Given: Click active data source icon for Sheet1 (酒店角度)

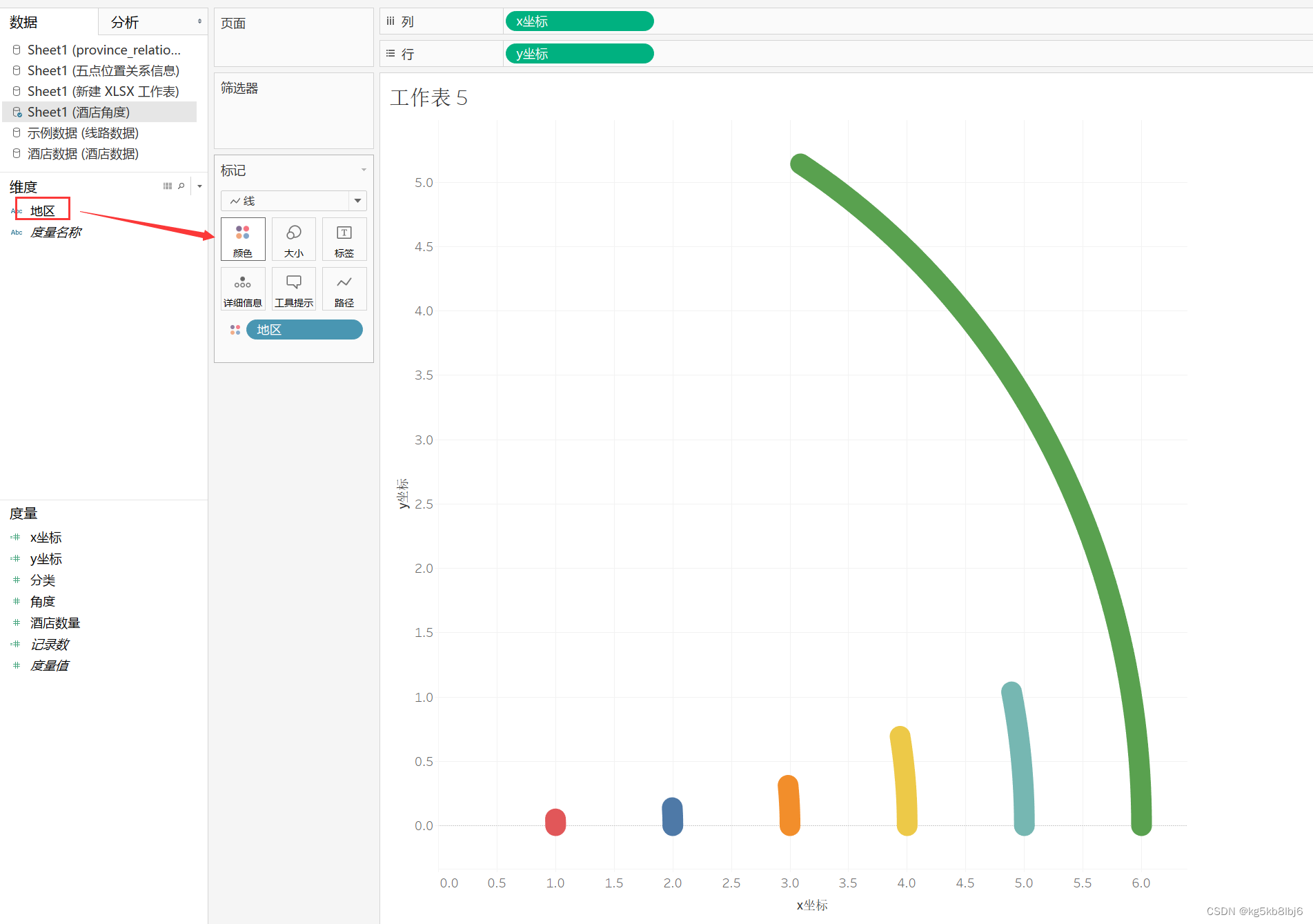Looking at the screenshot, I should point(17,112).
